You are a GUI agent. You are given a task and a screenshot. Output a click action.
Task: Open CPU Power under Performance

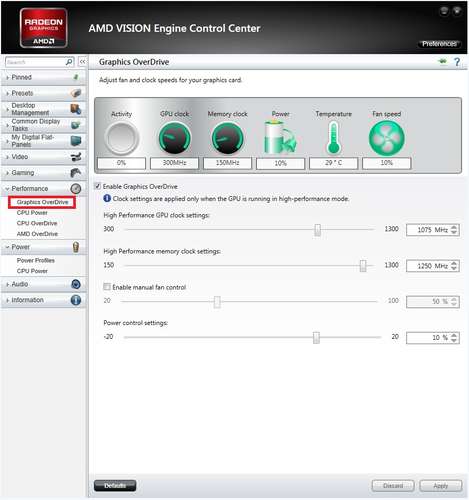point(32,213)
